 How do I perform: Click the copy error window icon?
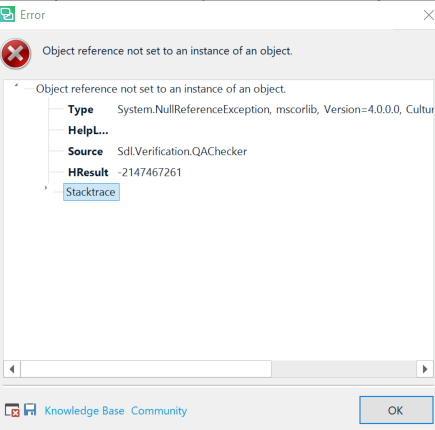coord(12,410)
